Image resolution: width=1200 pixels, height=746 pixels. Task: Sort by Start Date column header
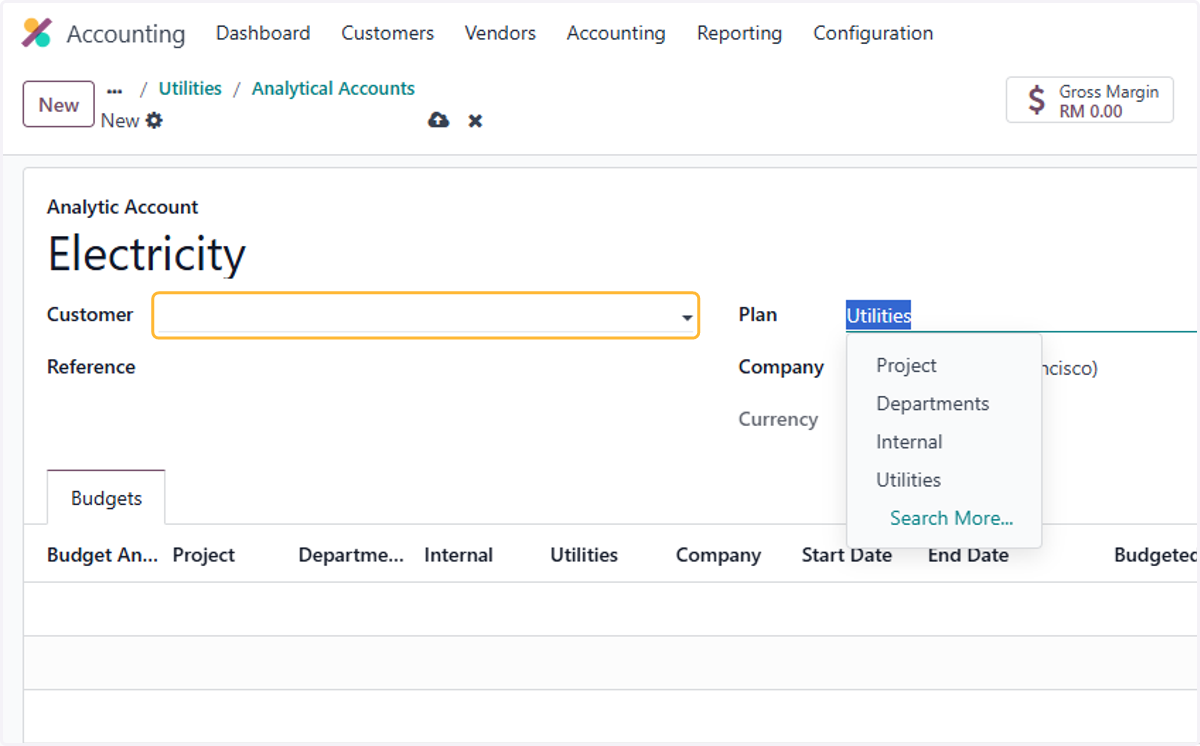click(847, 555)
